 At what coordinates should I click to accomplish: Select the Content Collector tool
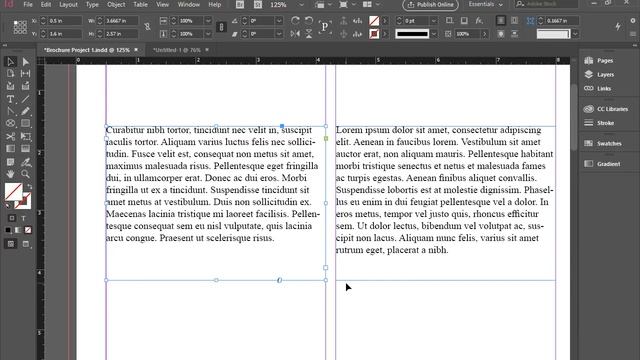point(10,86)
